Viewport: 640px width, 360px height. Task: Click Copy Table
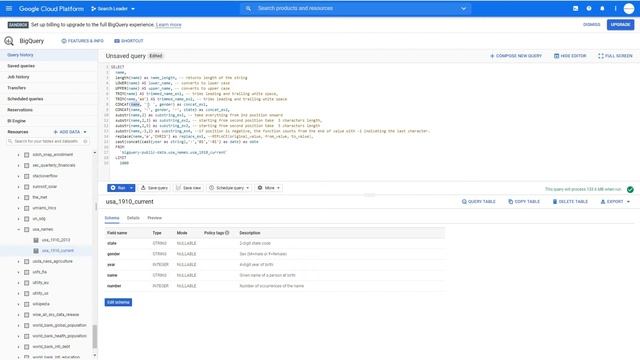click(524, 202)
